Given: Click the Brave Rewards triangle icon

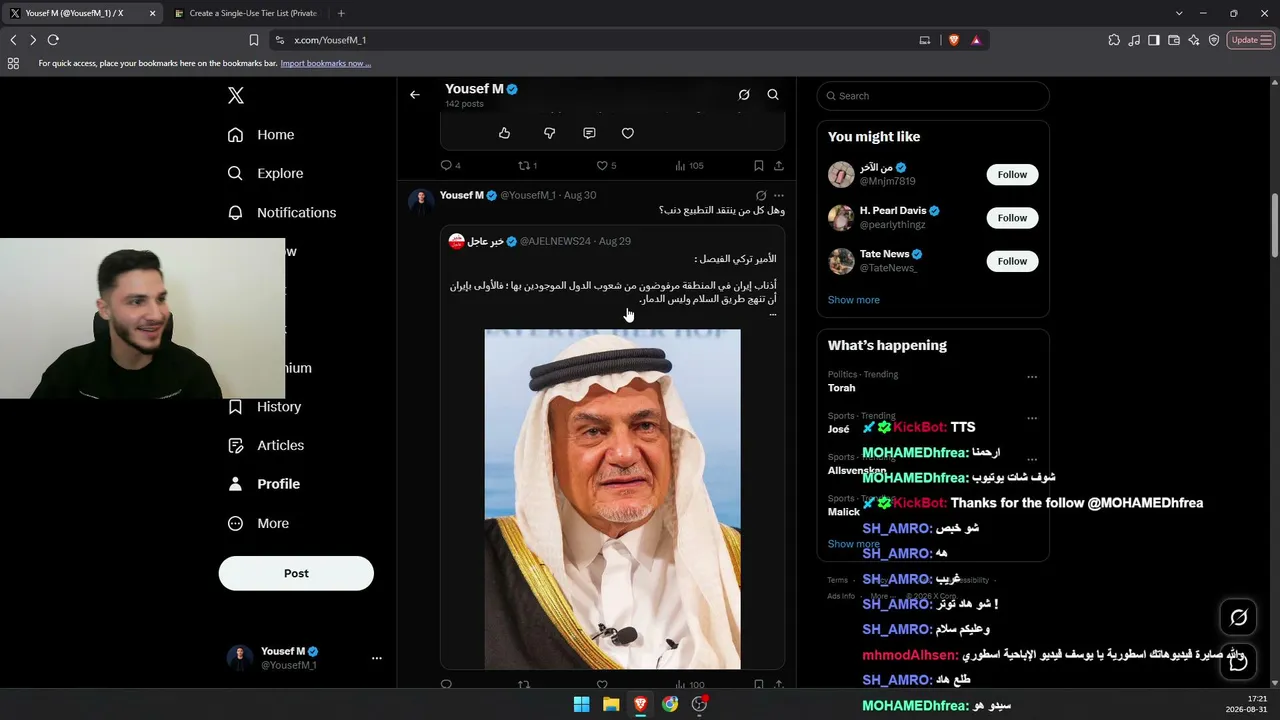Looking at the screenshot, I should 976,40.
